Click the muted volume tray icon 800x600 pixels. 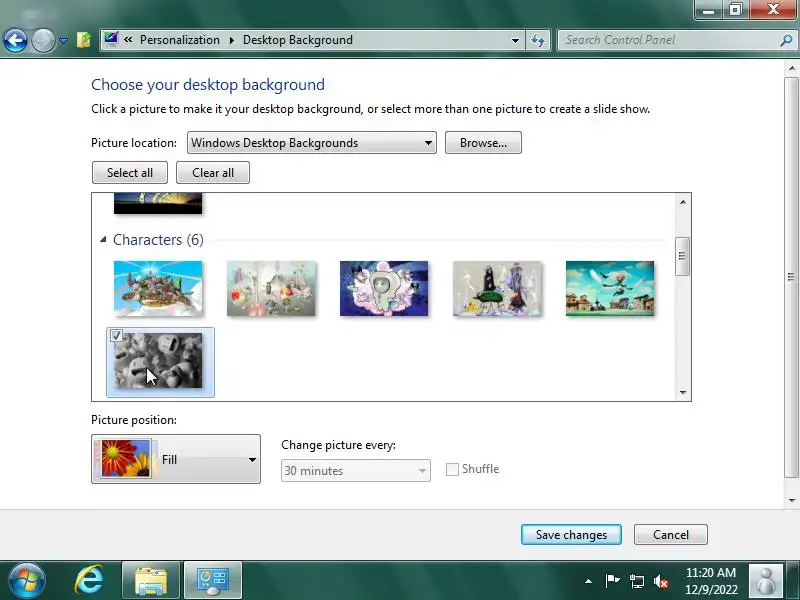pos(661,581)
